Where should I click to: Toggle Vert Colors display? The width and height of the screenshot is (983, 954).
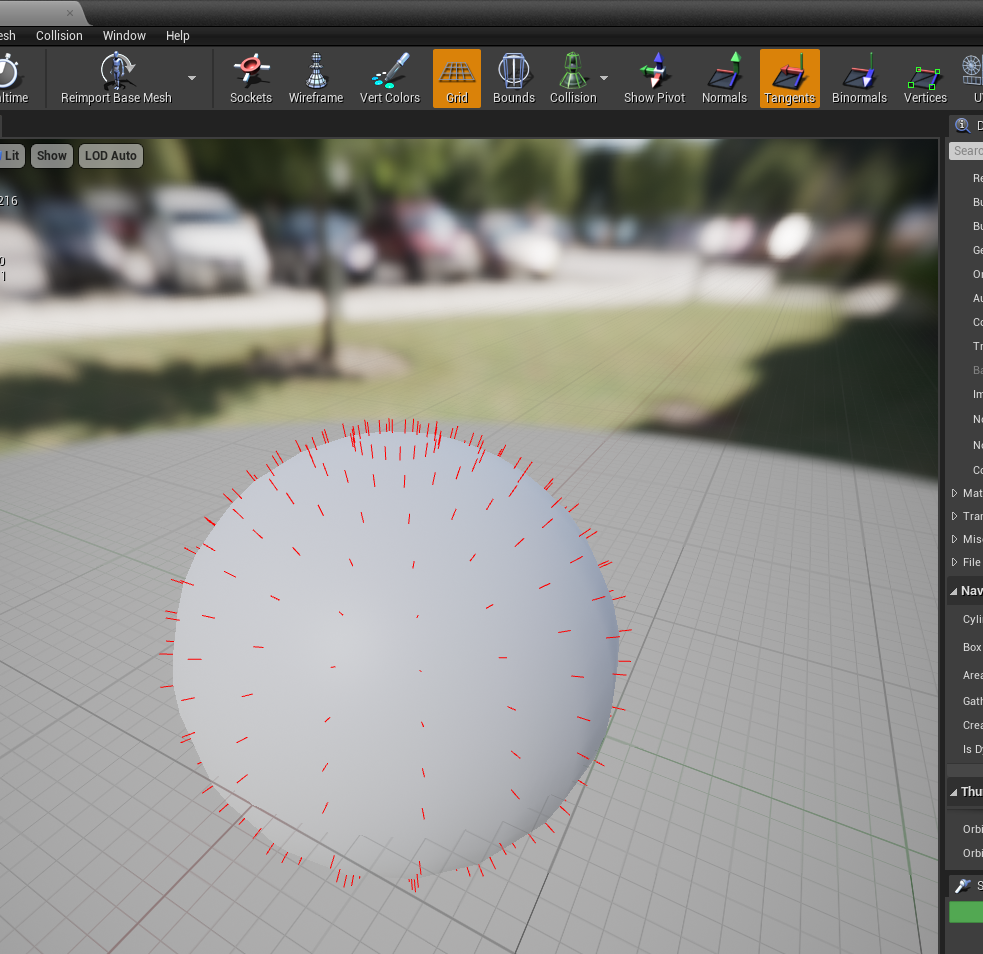pos(389,78)
